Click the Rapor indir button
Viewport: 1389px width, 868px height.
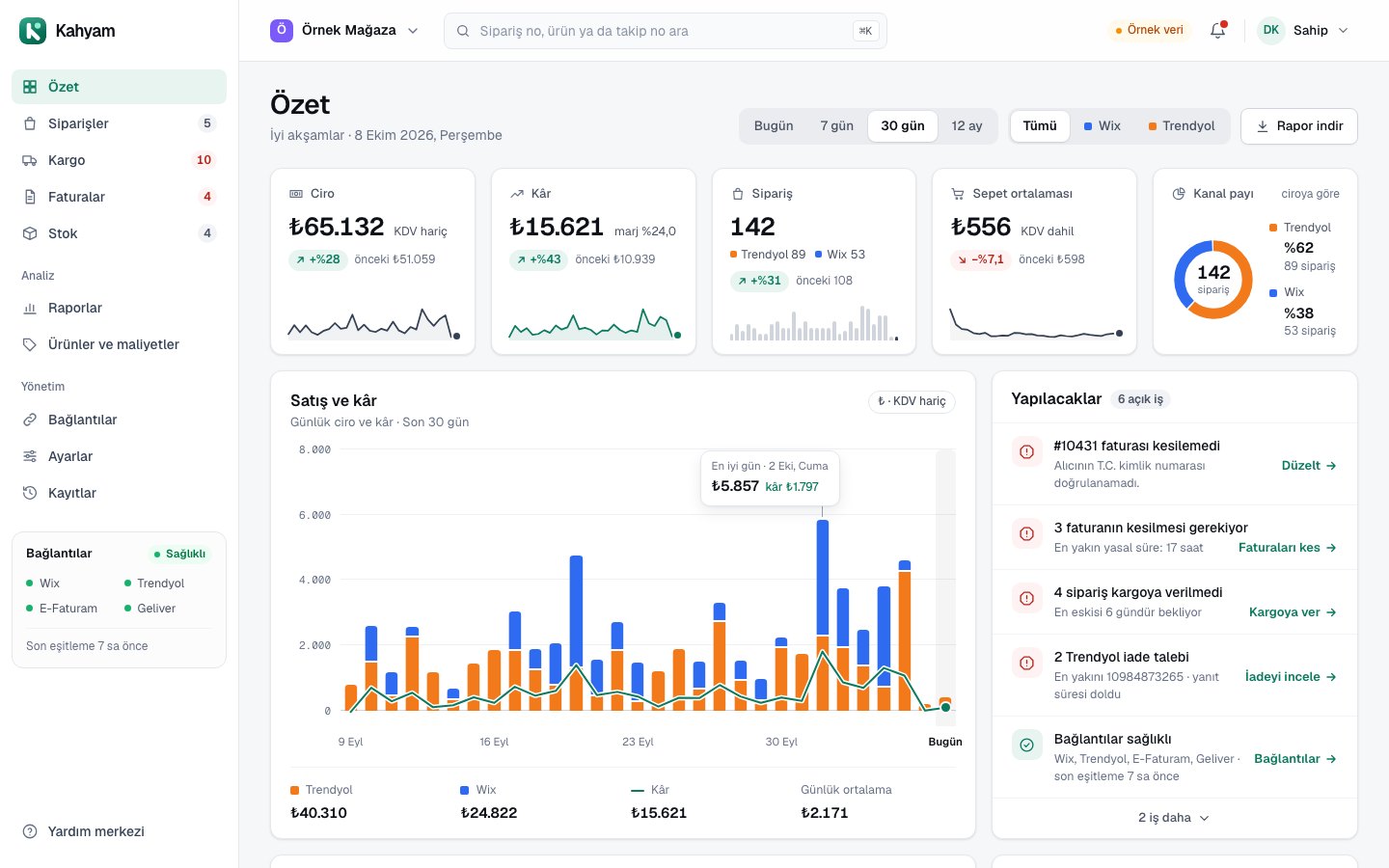pyautogui.click(x=1299, y=126)
